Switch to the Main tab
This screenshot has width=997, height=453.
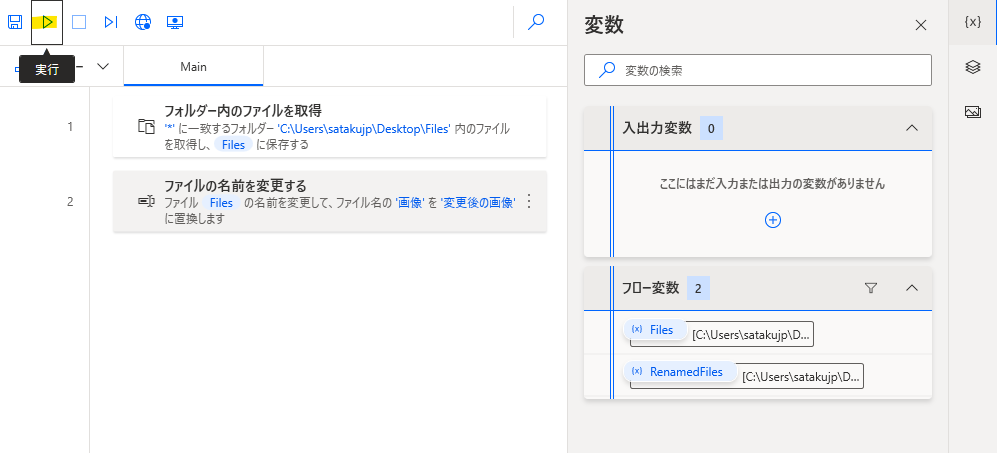193,66
